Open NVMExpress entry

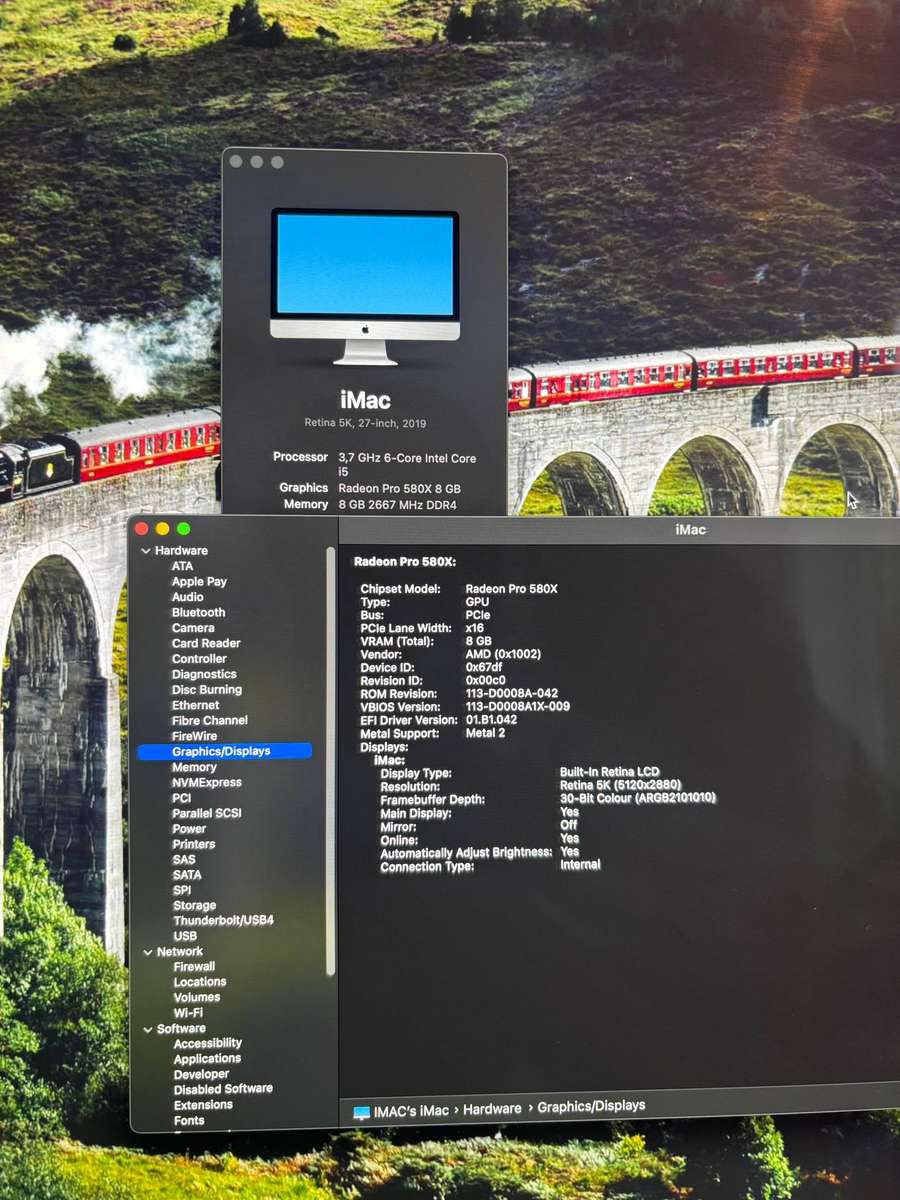(206, 782)
